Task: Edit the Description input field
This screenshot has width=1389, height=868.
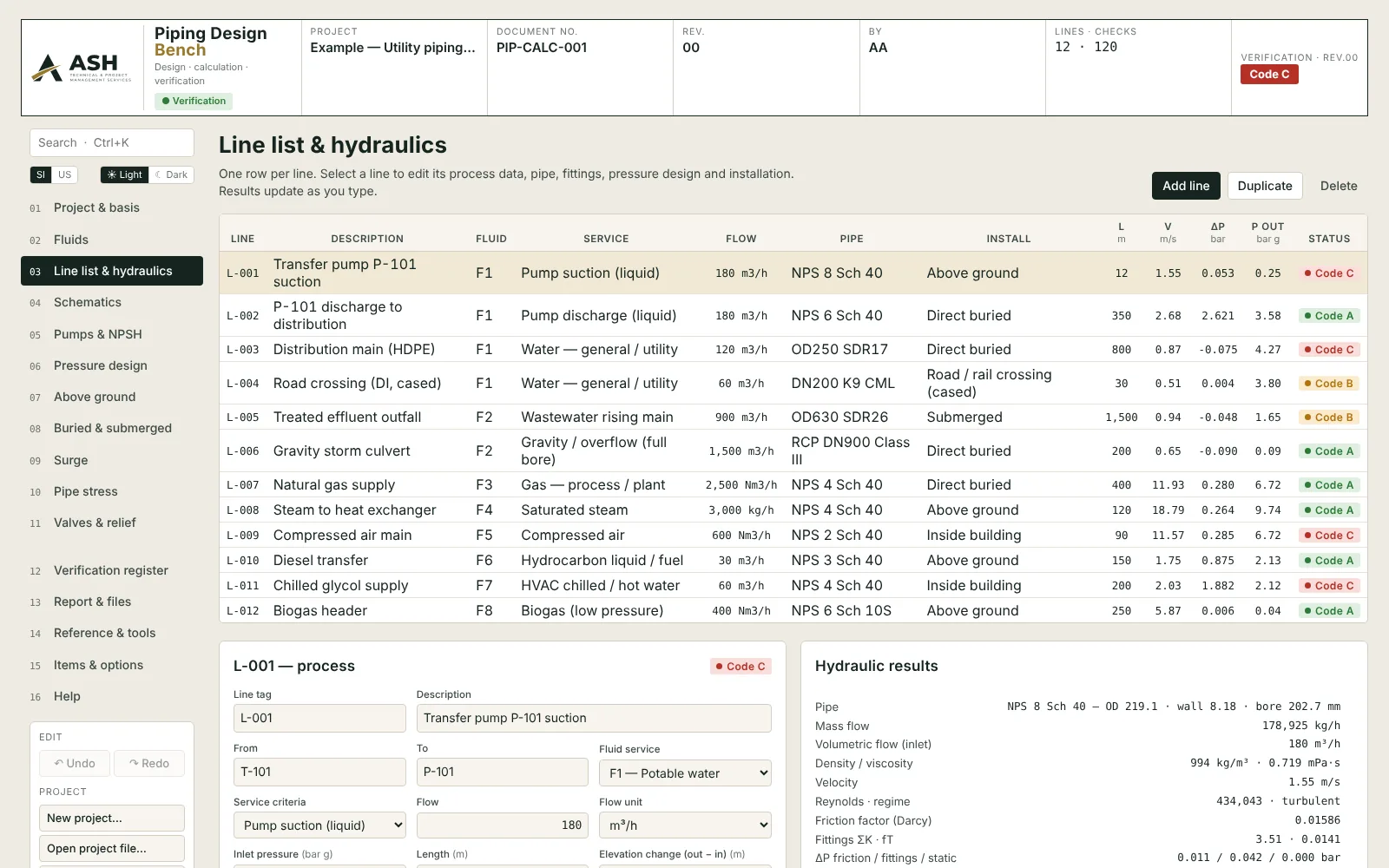Action: pyautogui.click(x=594, y=718)
